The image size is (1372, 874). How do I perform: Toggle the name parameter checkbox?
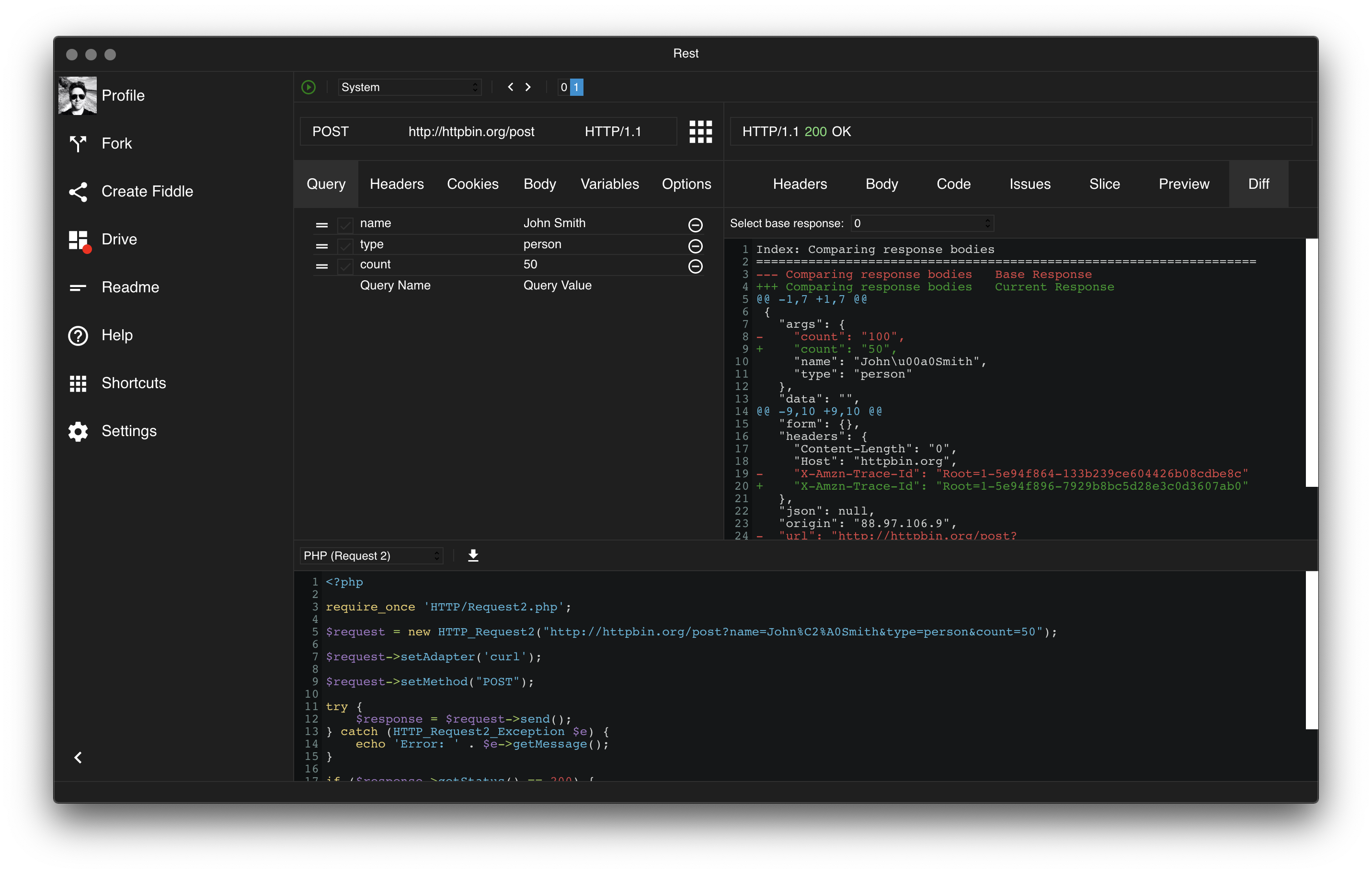coord(345,225)
